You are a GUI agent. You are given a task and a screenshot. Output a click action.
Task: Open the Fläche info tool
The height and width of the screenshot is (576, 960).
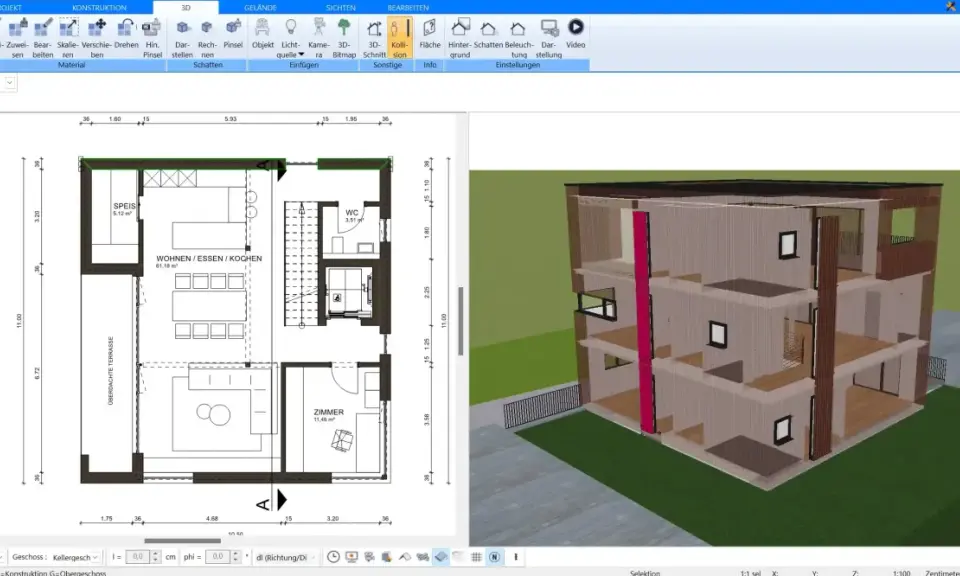click(430, 34)
